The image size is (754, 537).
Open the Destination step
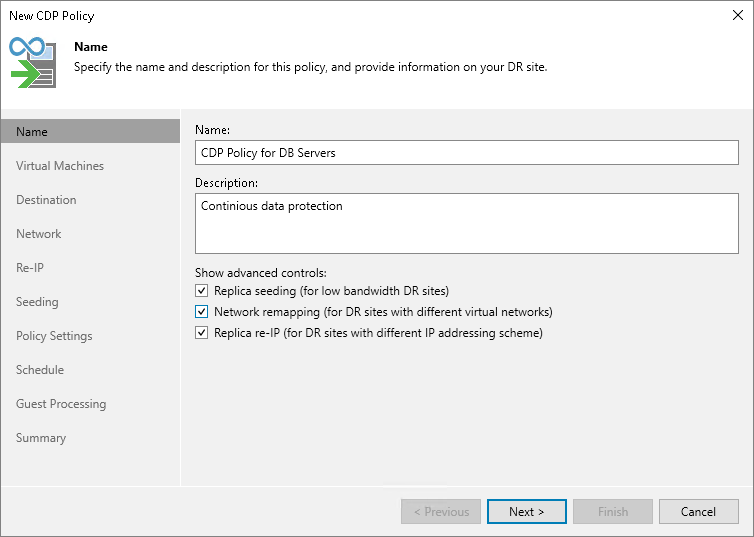[46, 200]
